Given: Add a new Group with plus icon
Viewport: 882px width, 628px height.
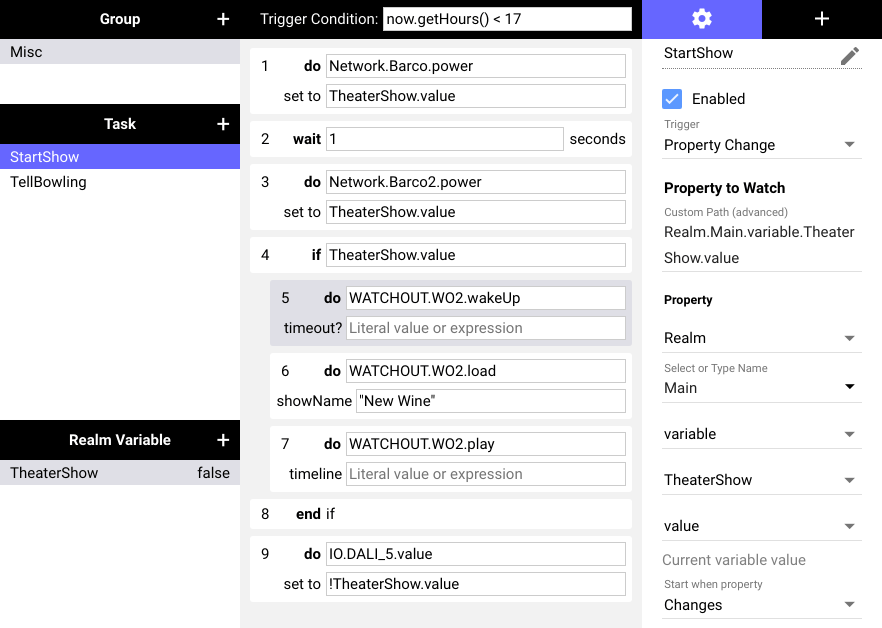Looking at the screenshot, I should 223,19.
